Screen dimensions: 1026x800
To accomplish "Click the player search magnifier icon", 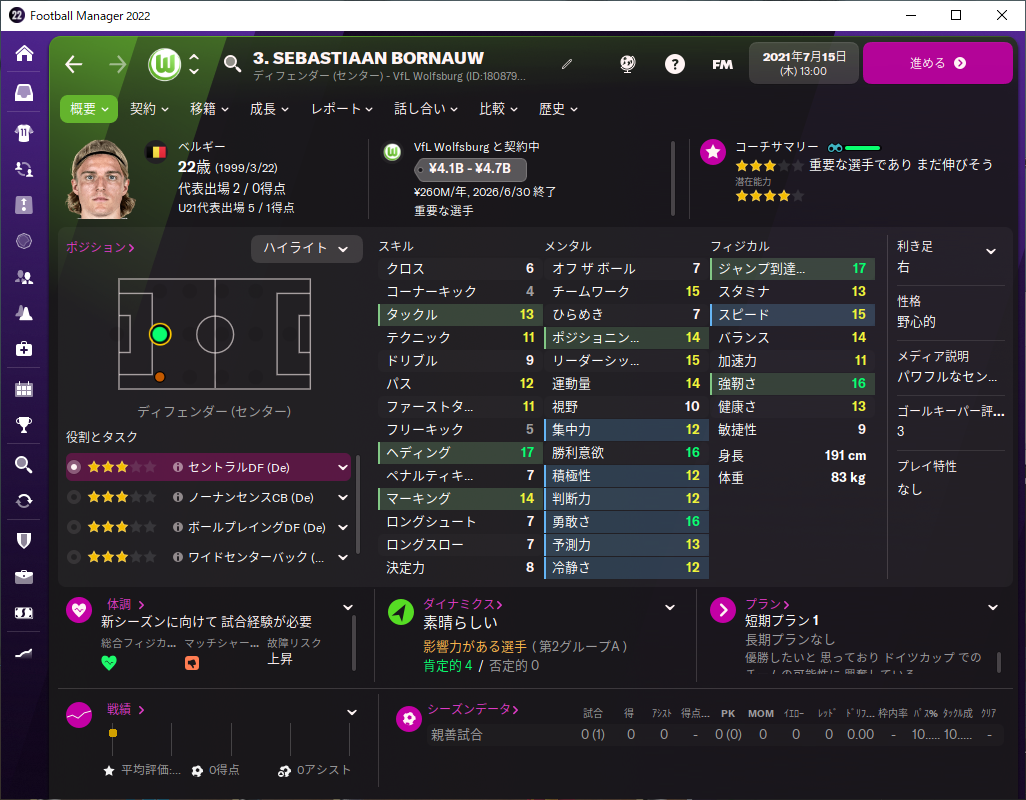I will click(232, 63).
